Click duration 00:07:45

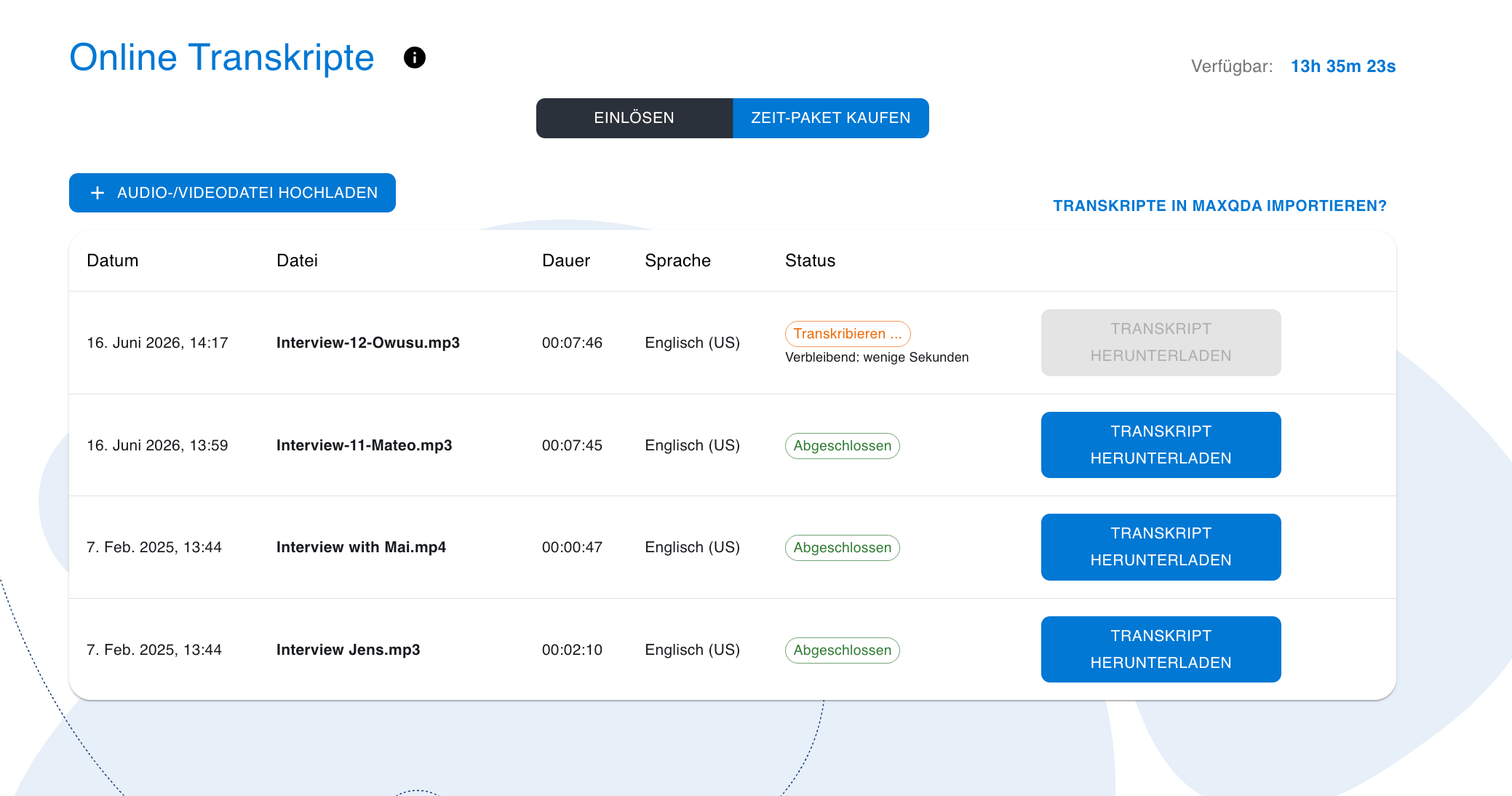pos(573,445)
